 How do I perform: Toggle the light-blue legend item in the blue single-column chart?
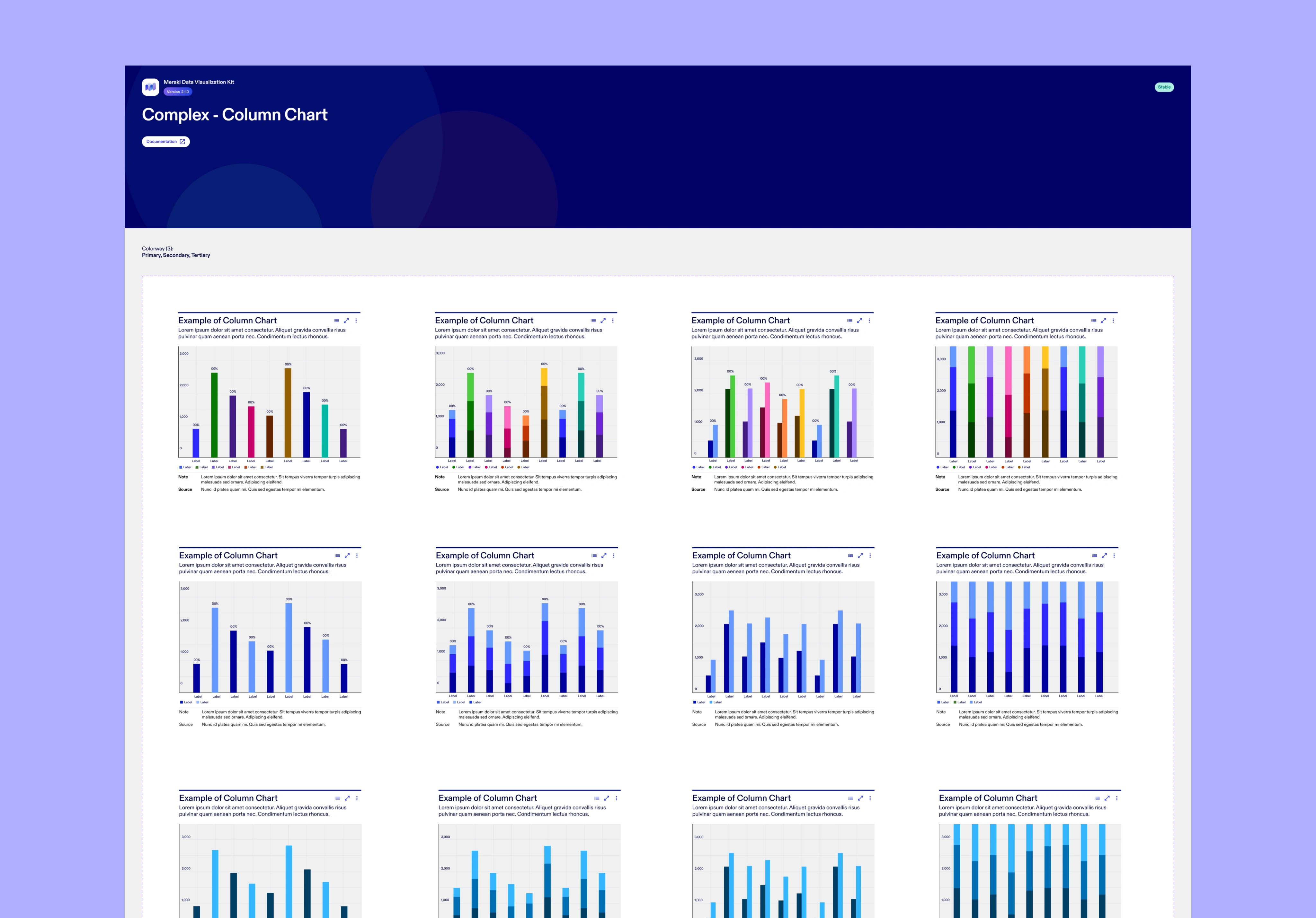[198, 702]
